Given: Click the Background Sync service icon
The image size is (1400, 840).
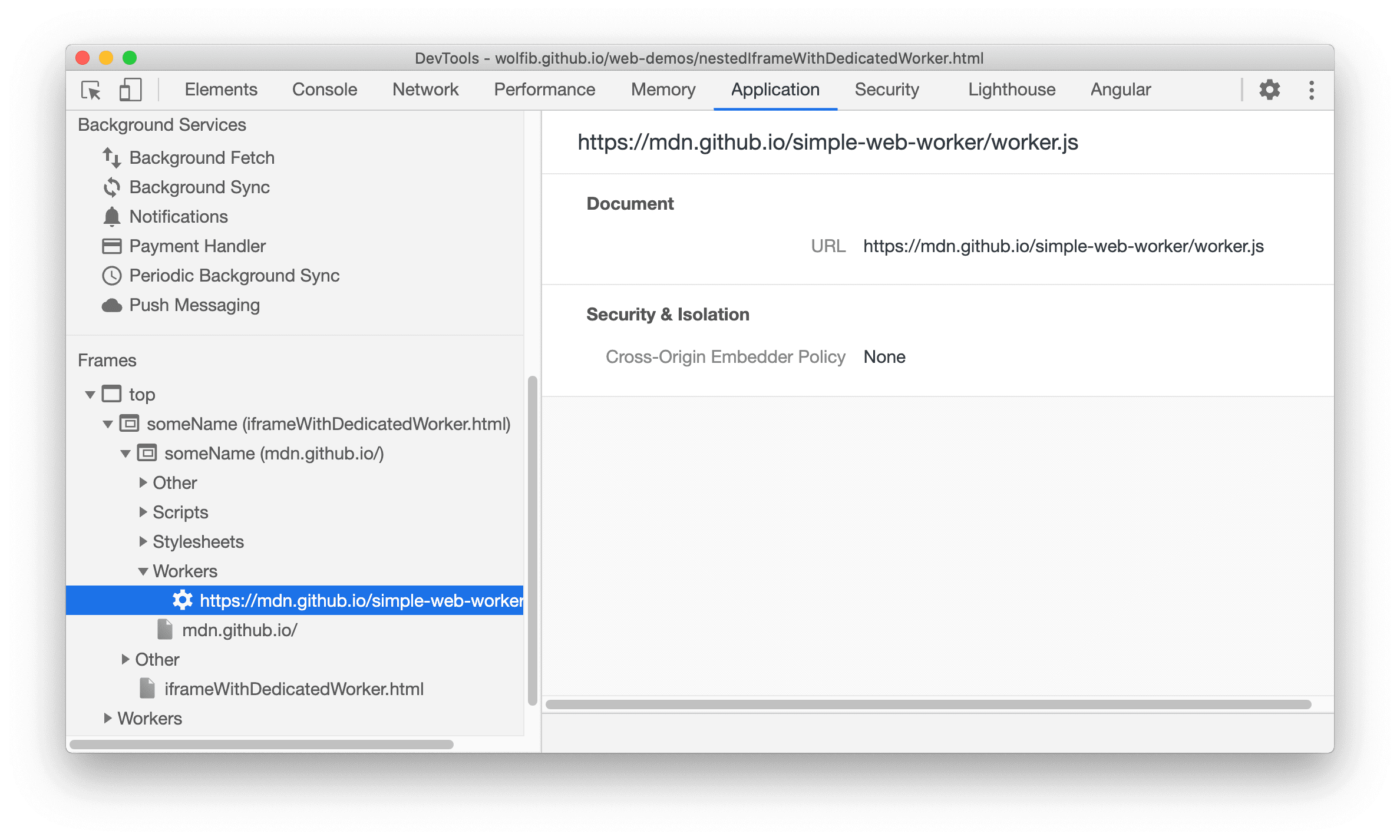Looking at the screenshot, I should (x=112, y=186).
